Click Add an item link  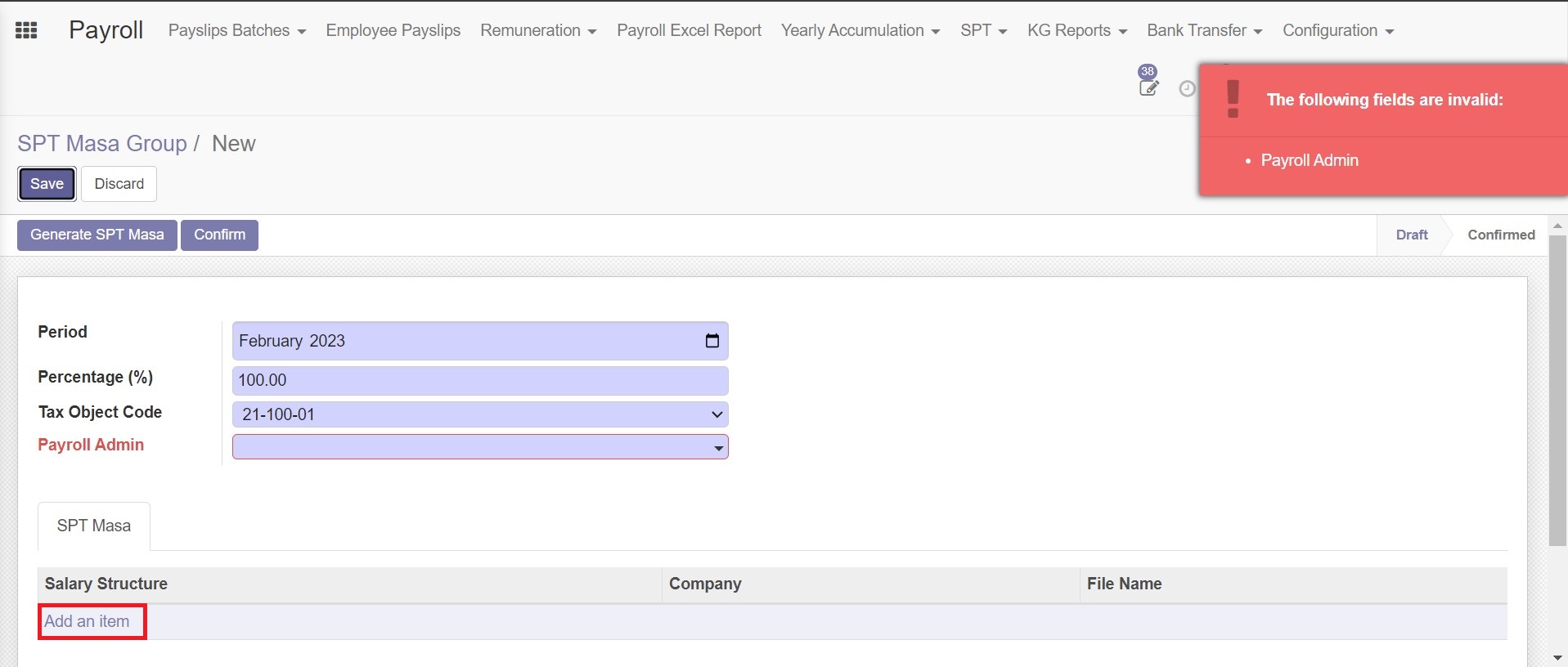[87, 621]
